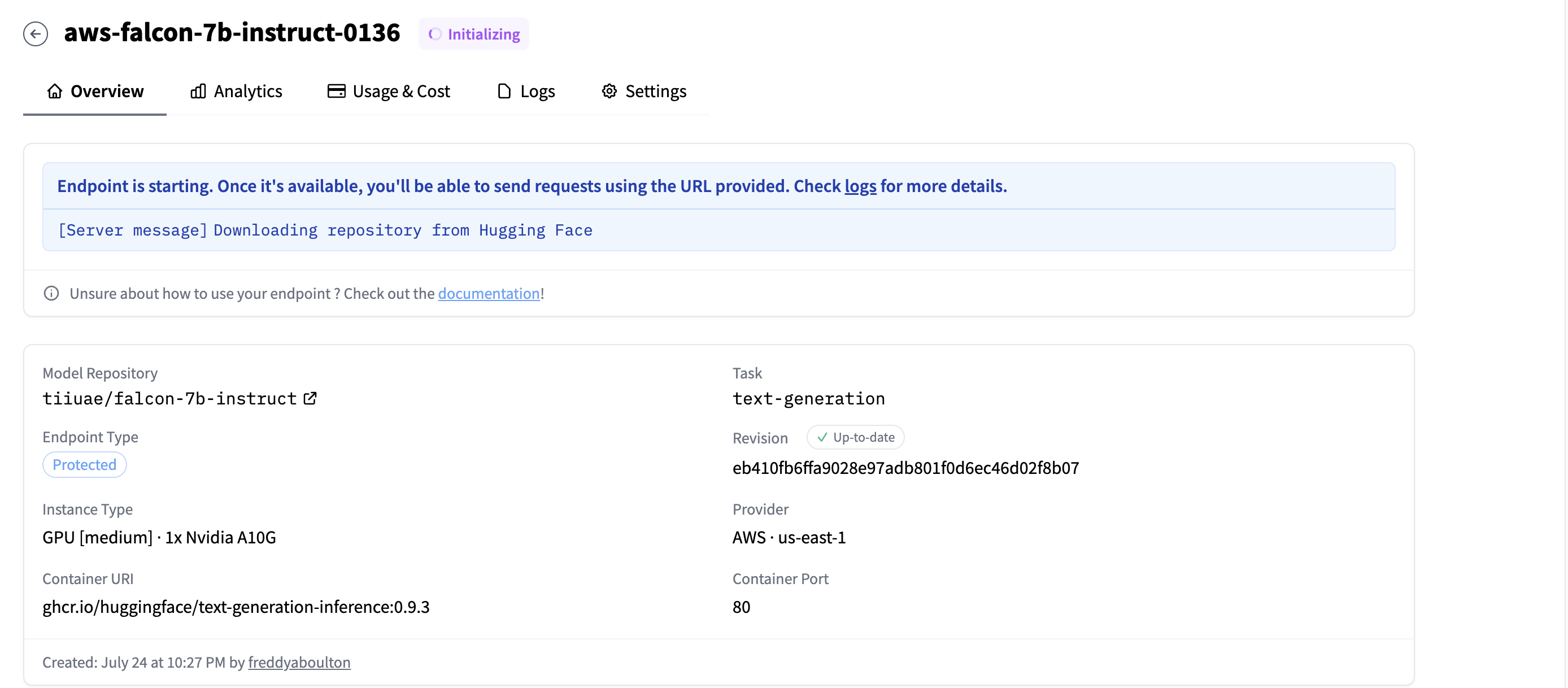Click the home icon on Overview tab

55,92
